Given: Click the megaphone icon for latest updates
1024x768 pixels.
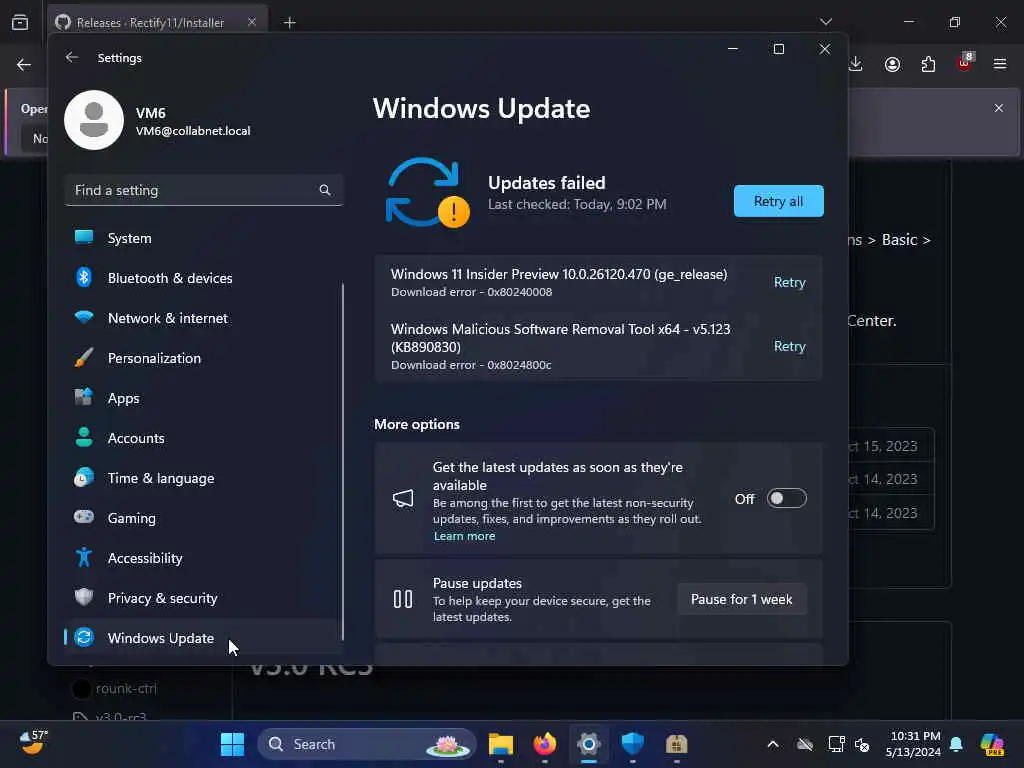Looking at the screenshot, I should 403,499.
